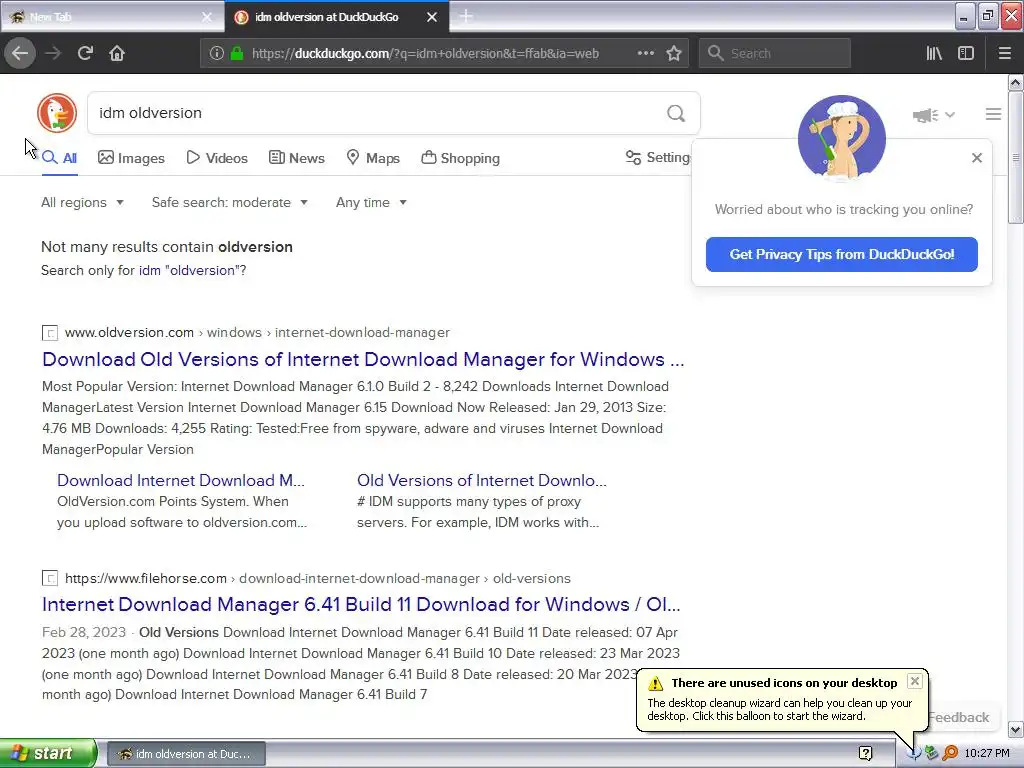
Task: Open the Firefox hamburger menu
Action: [x=1005, y=54]
